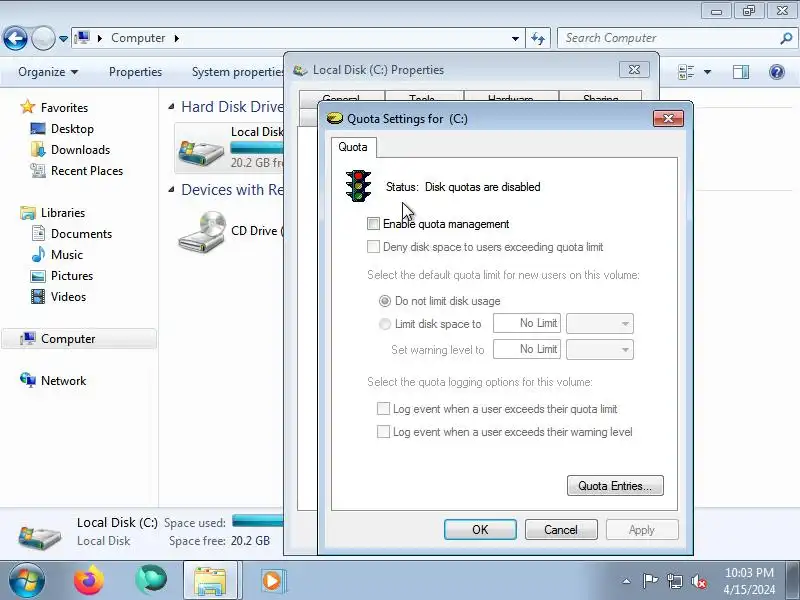Expand the address bar history dropdown

(x=515, y=38)
